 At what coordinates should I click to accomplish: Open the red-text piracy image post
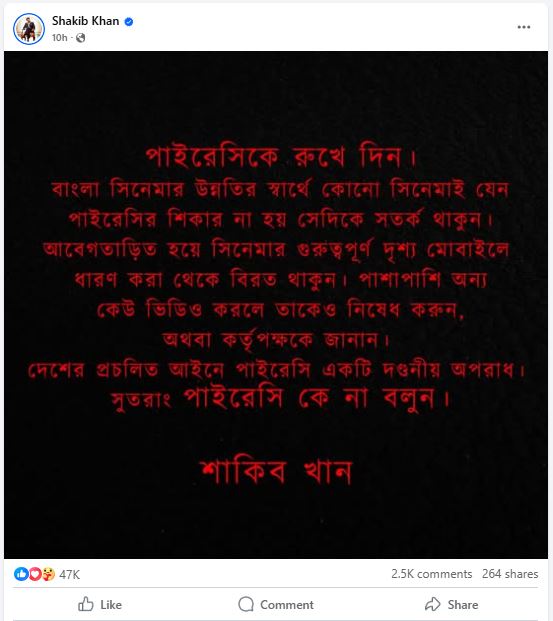point(276,305)
